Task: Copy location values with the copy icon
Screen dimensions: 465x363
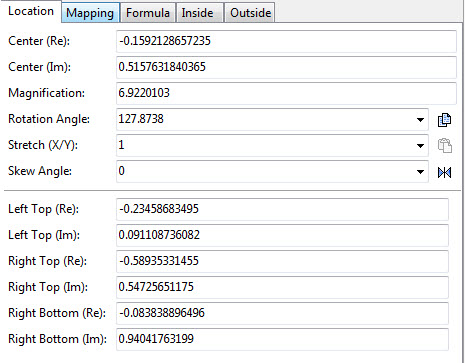Action: tap(444, 120)
